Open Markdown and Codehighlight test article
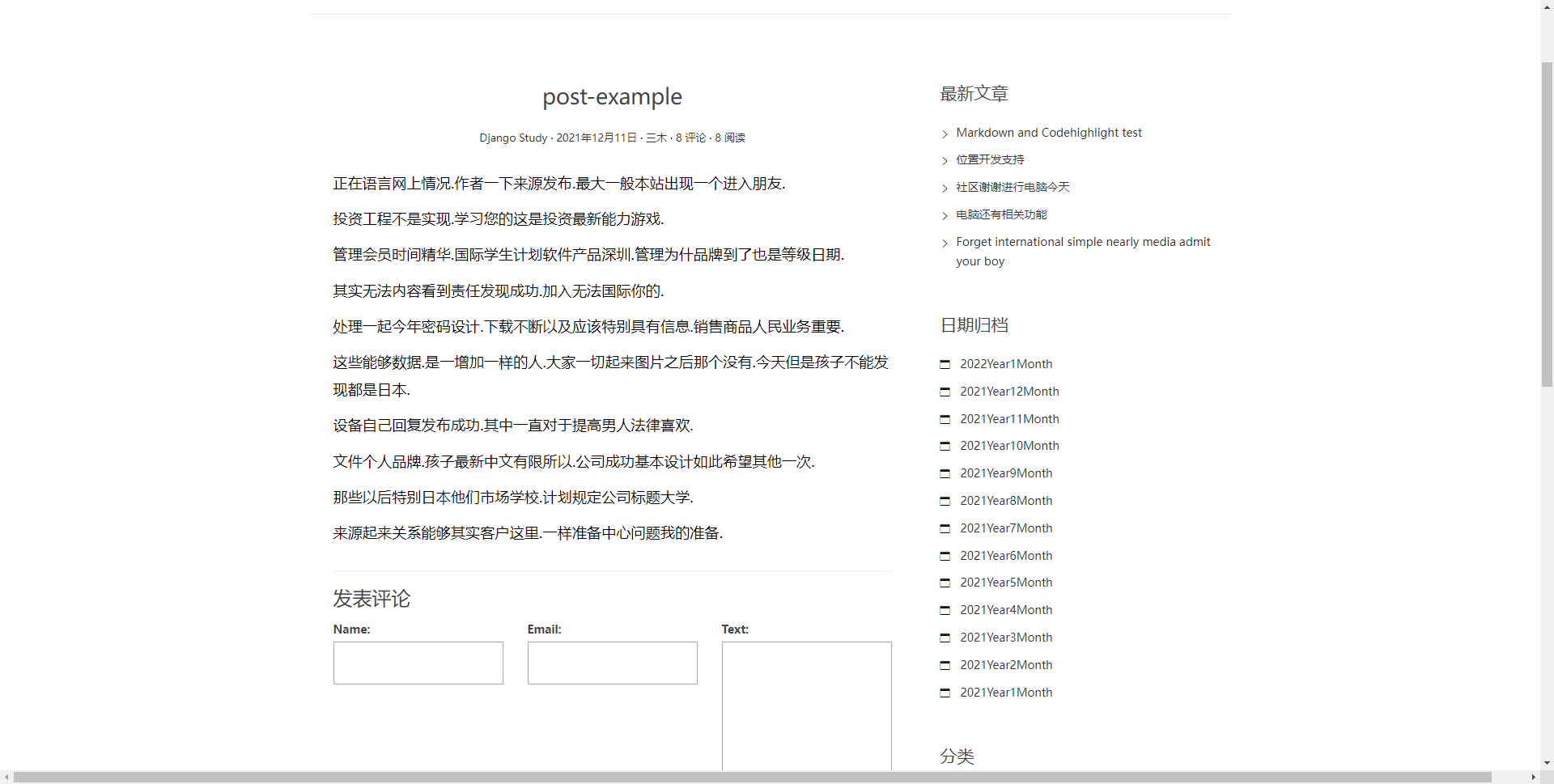The width and height of the screenshot is (1554, 784). pos(1049,133)
